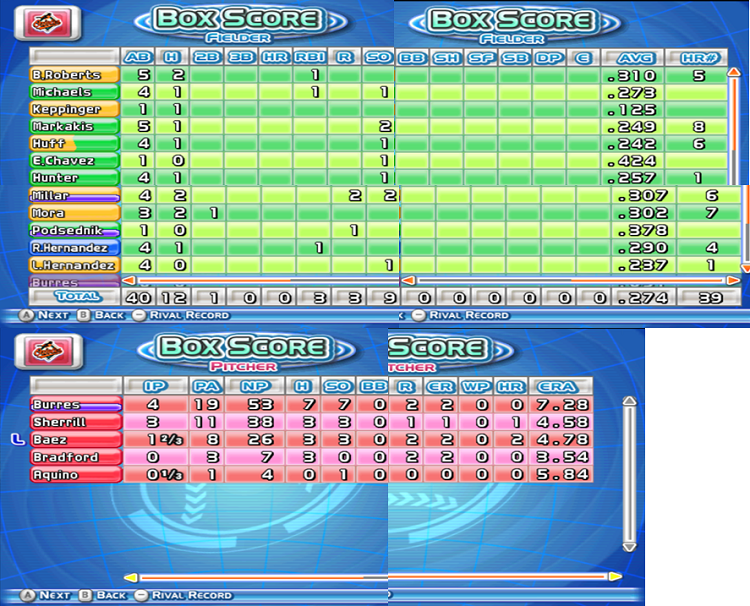The height and width of the screenshot is (606, 750).
Task: Click the Orioles team logo on fielder screen
Action: tap(47, 22)
